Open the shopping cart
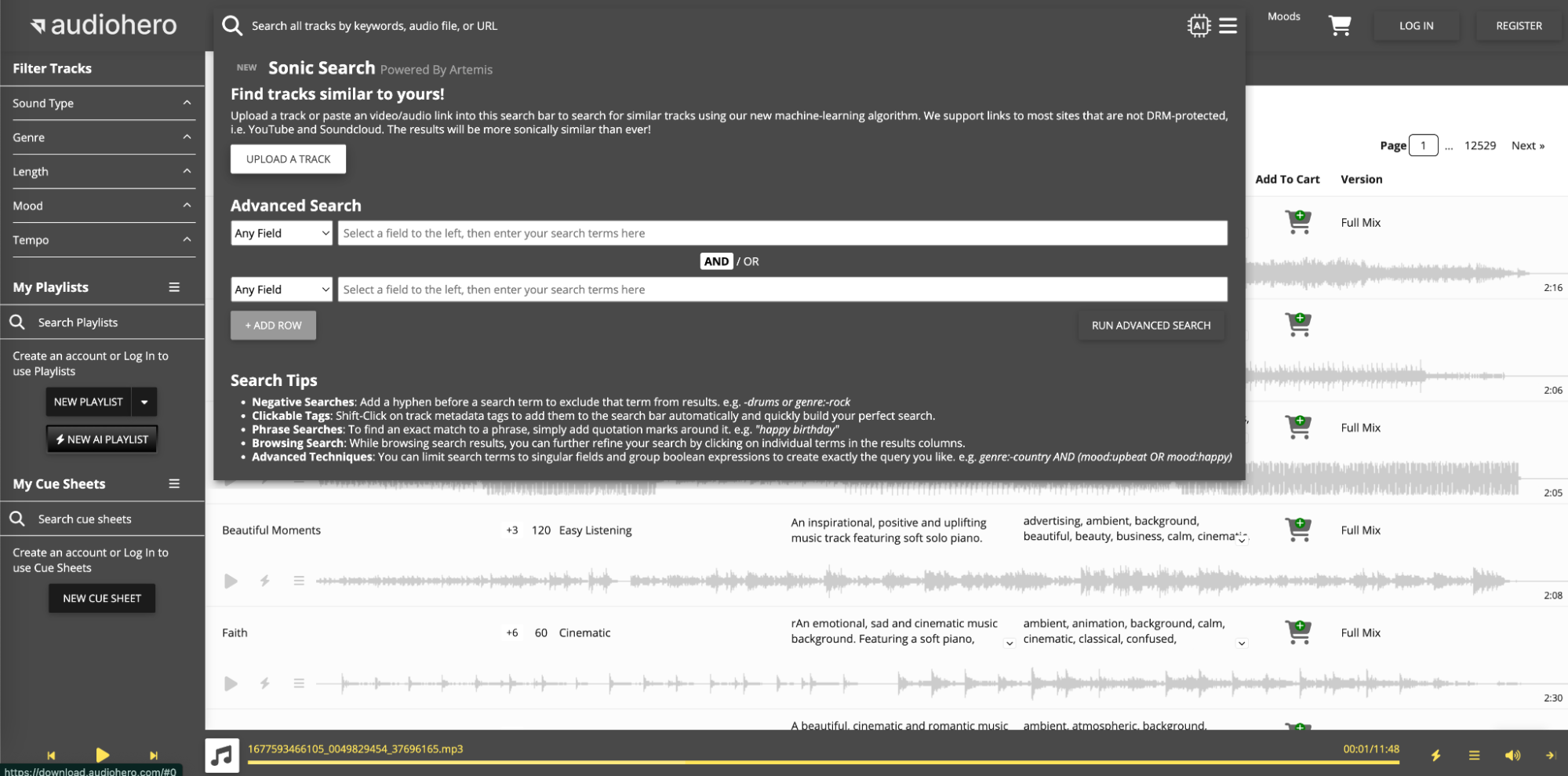1568x776 pixels. (1339, 25)
